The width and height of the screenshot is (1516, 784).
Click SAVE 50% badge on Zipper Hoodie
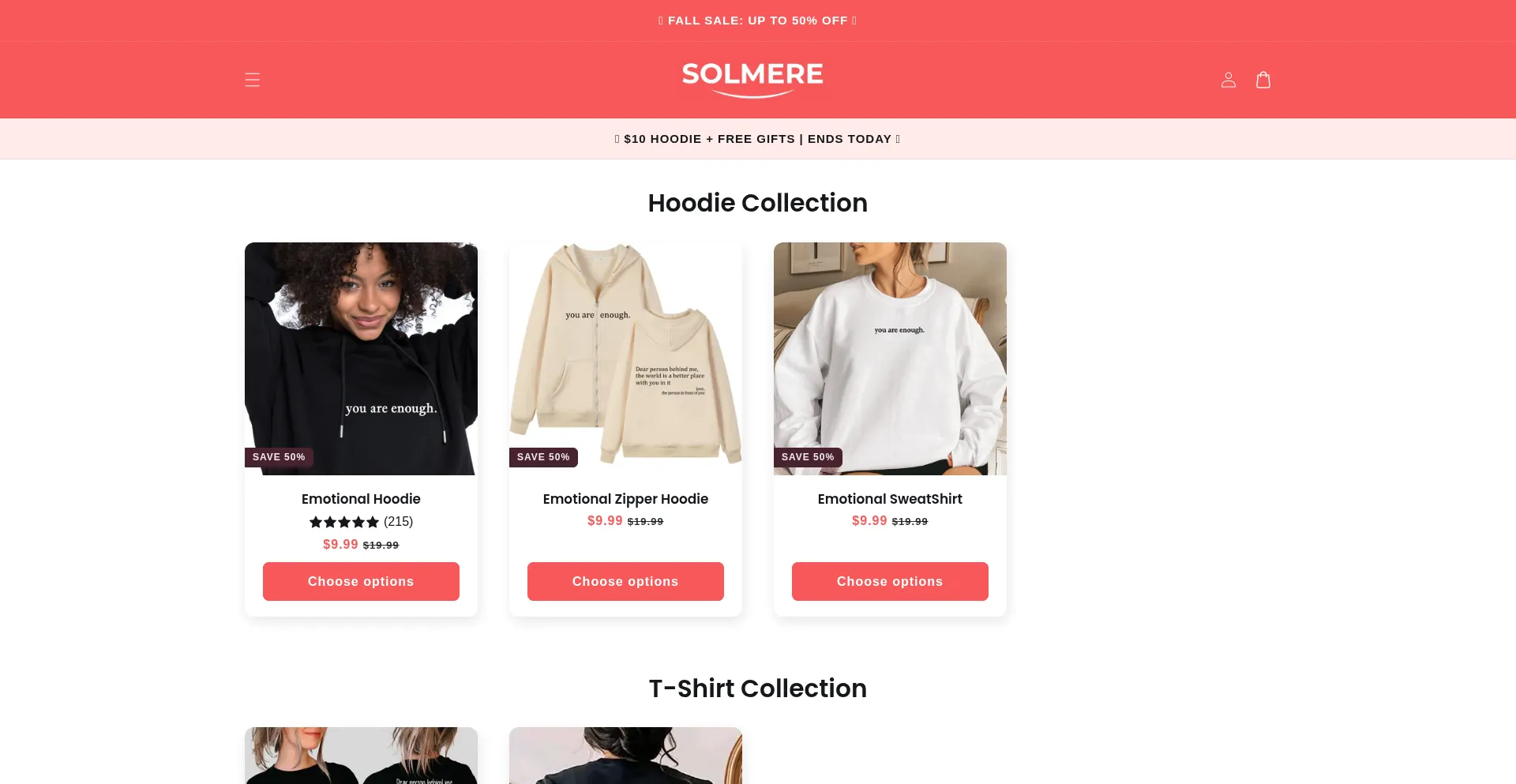pos(543,457)
